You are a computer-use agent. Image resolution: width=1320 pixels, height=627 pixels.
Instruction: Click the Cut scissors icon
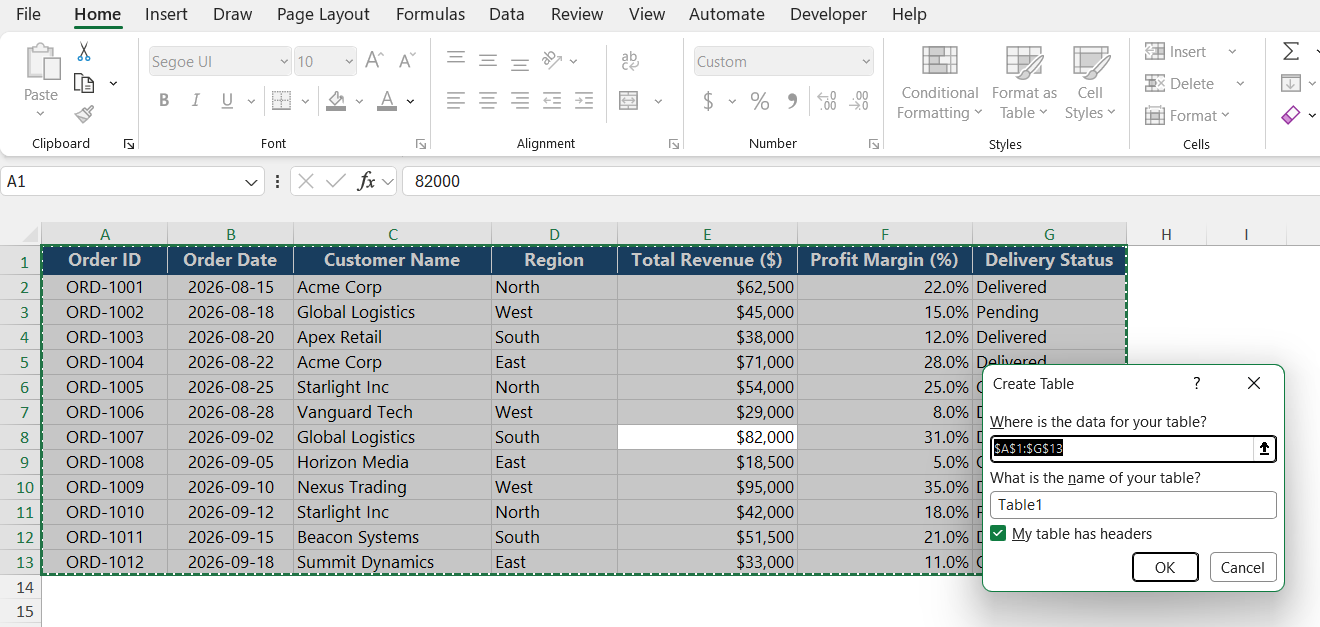coord(84,52)
